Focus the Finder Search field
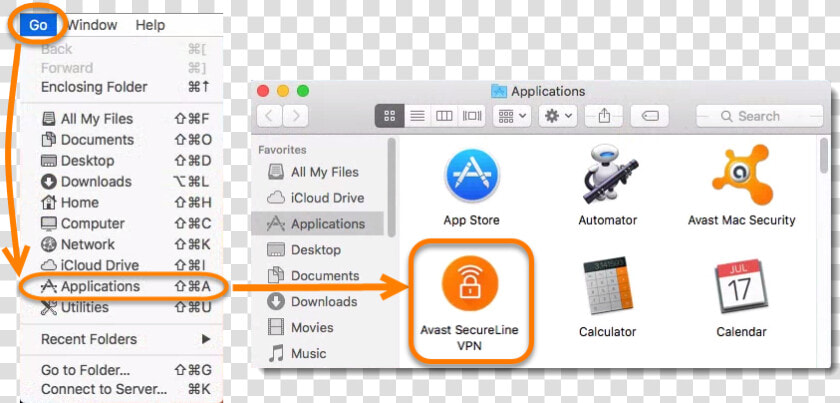 759,116
